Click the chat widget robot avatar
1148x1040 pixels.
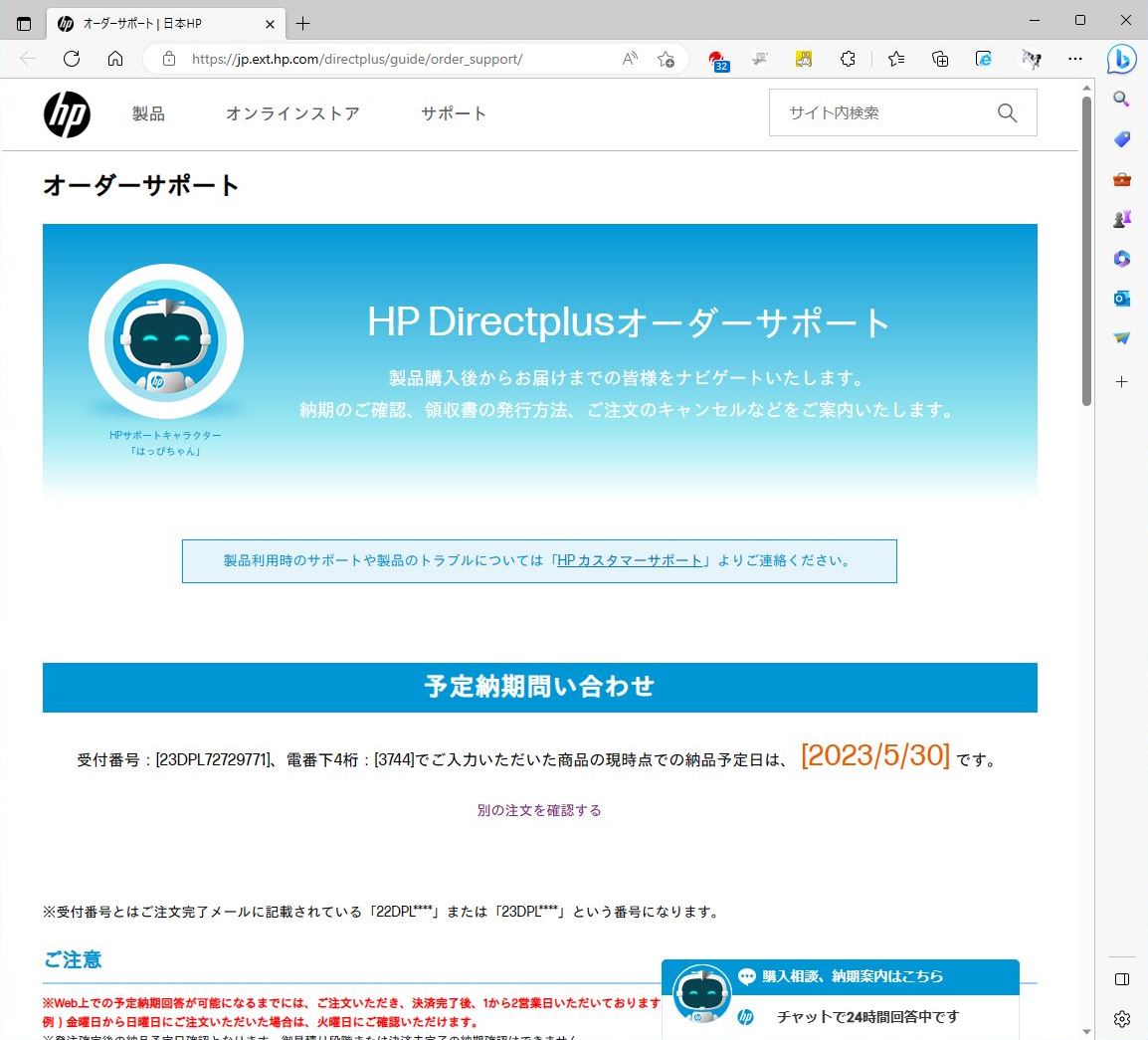point(701,993)
